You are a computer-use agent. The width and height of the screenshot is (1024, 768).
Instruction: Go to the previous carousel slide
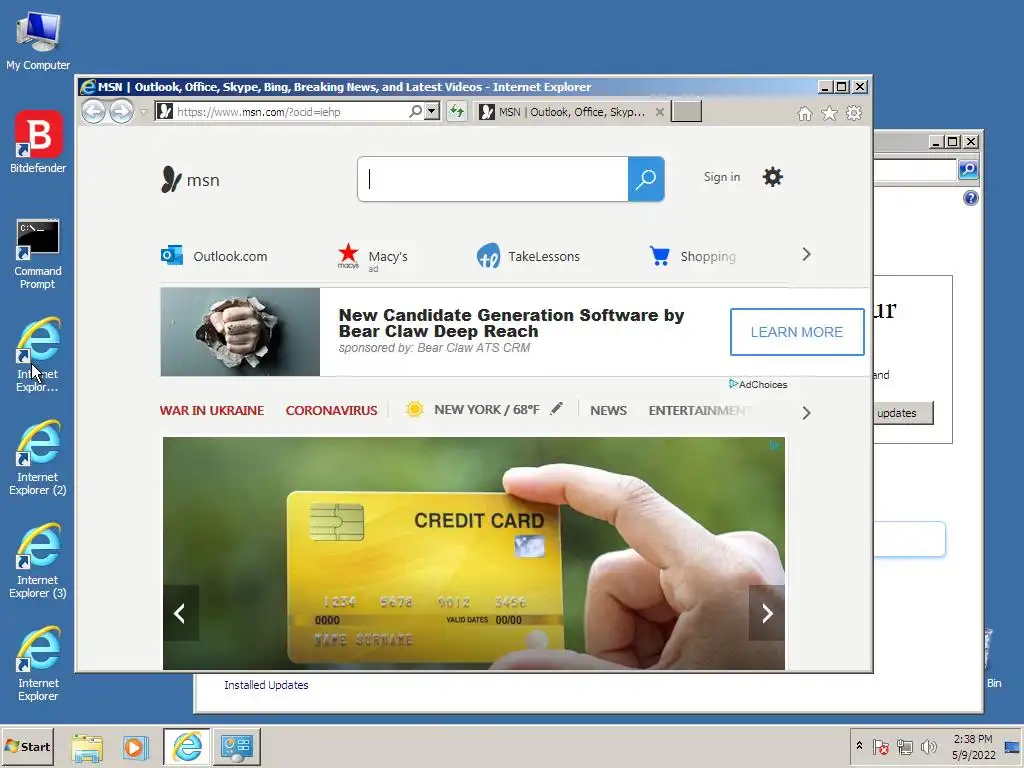pyautogui.click(x=180, y=613)
